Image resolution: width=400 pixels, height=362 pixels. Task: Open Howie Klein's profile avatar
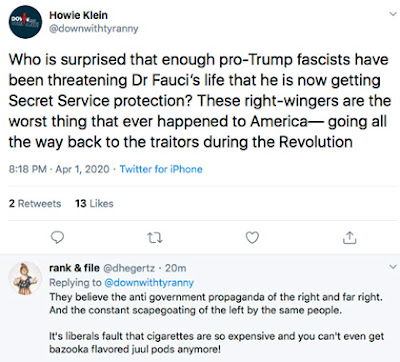point(25,22)
